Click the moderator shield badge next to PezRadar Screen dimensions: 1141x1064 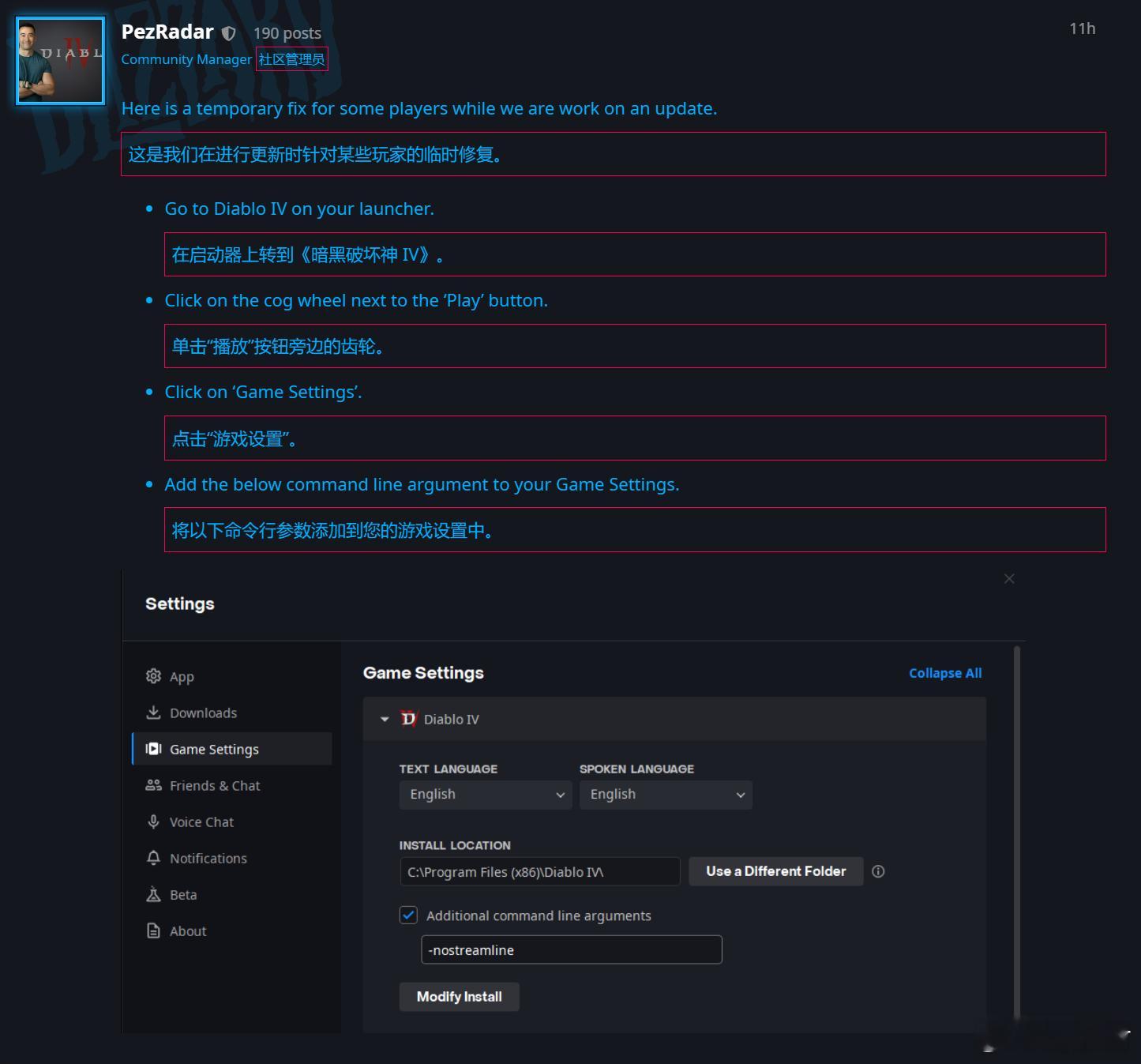pyautogui.click(x=228, y=33)
